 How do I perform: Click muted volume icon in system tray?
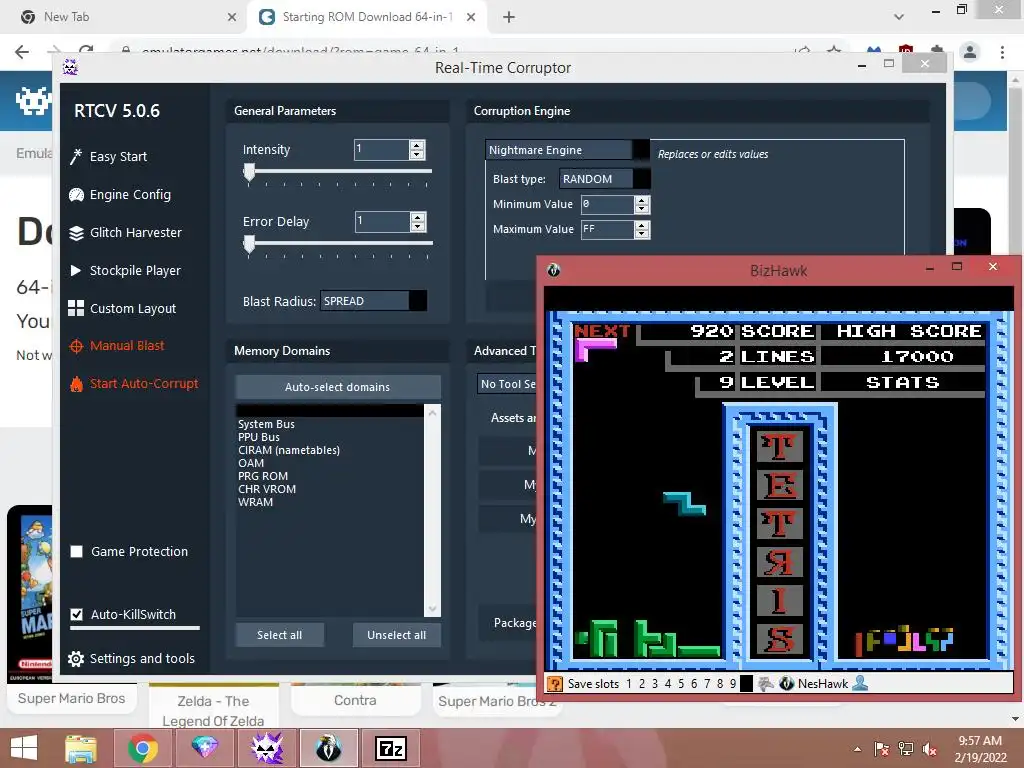pyautogui.click(x=929, y=748)
